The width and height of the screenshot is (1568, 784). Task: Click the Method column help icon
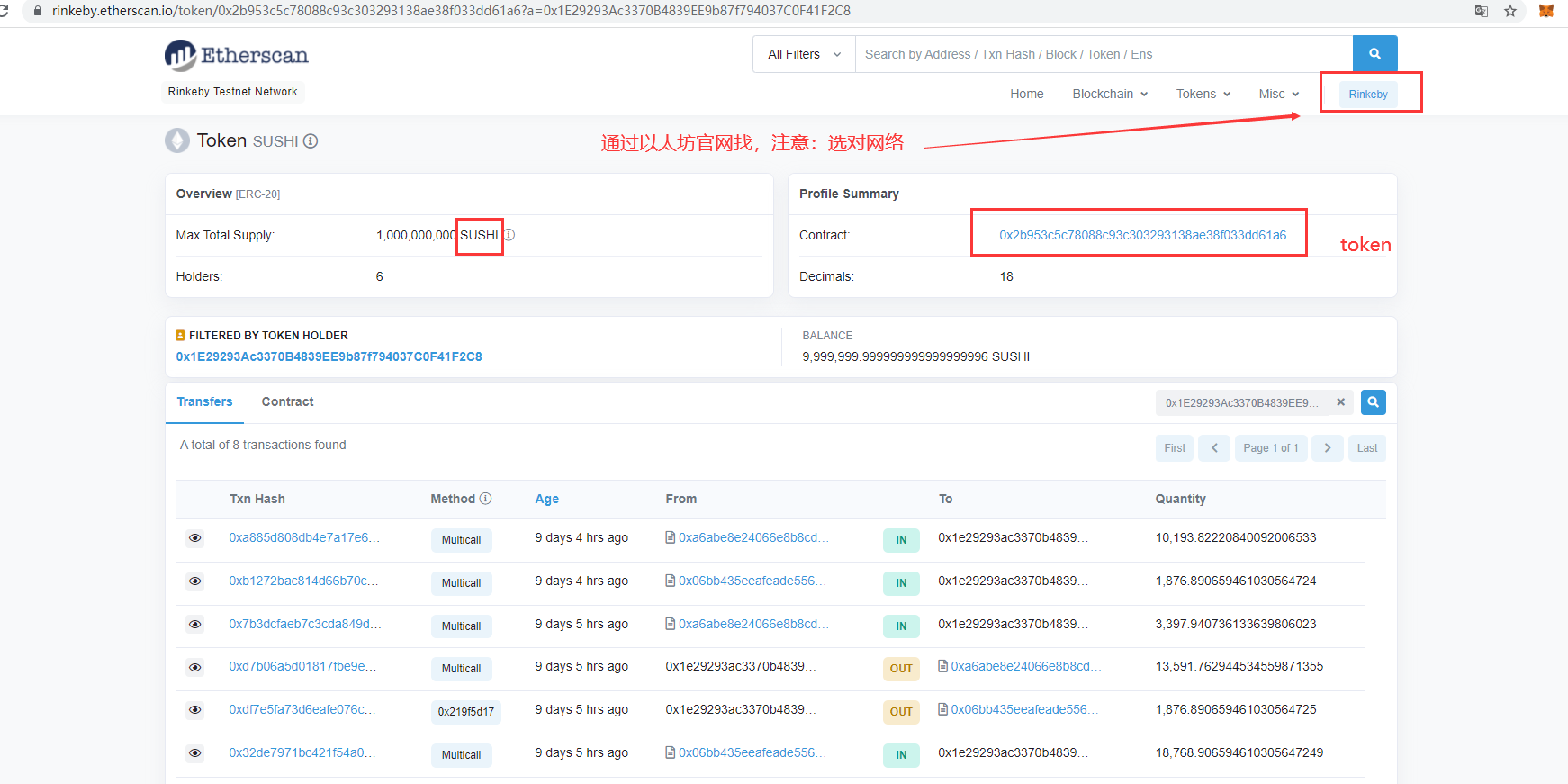pos(486,499)
